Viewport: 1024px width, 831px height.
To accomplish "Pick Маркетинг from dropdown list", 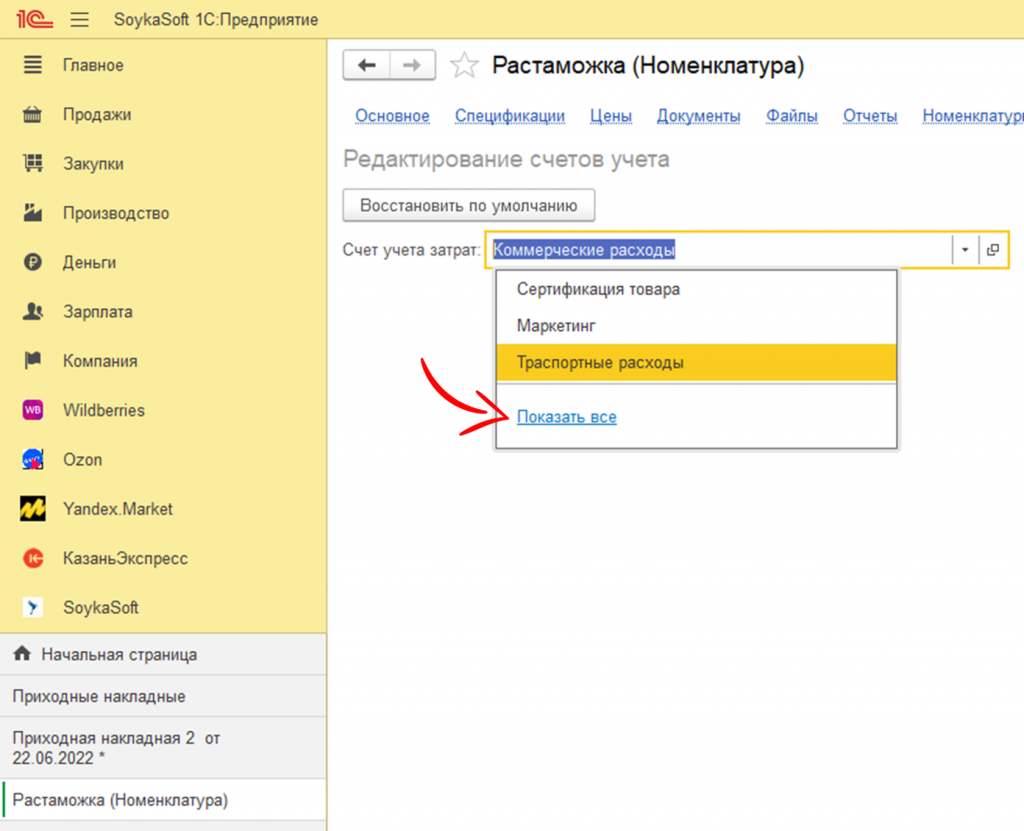I will pos(556,326).
